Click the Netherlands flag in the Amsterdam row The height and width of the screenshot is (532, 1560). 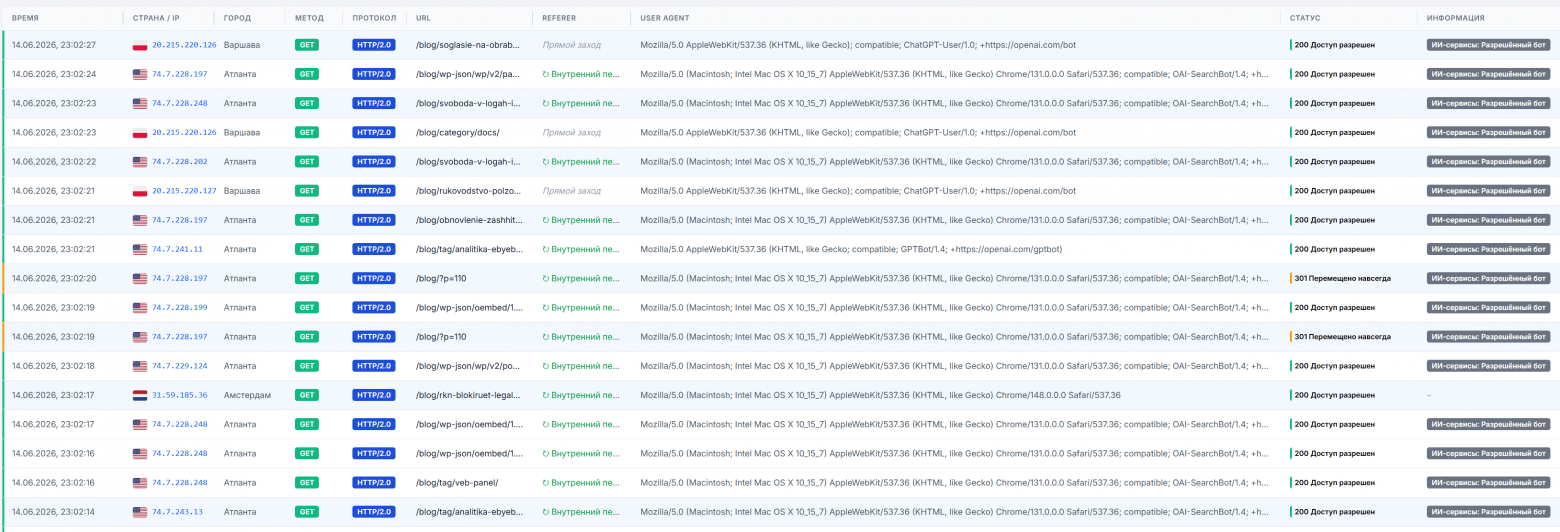coord(140,395)
